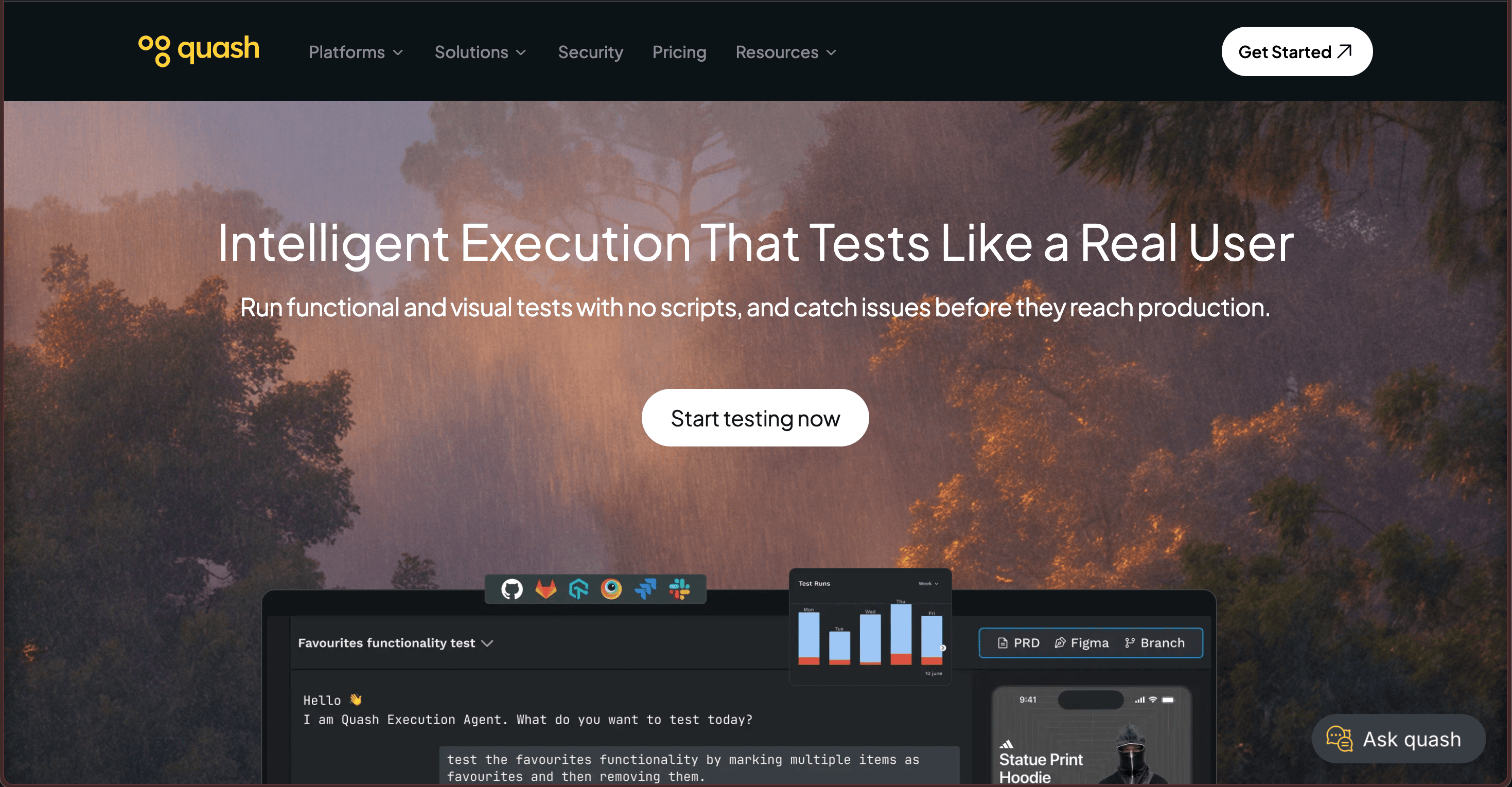Click the PRD document icon
Viewport: 1512px width, 787px height.
pos(1003,642)
